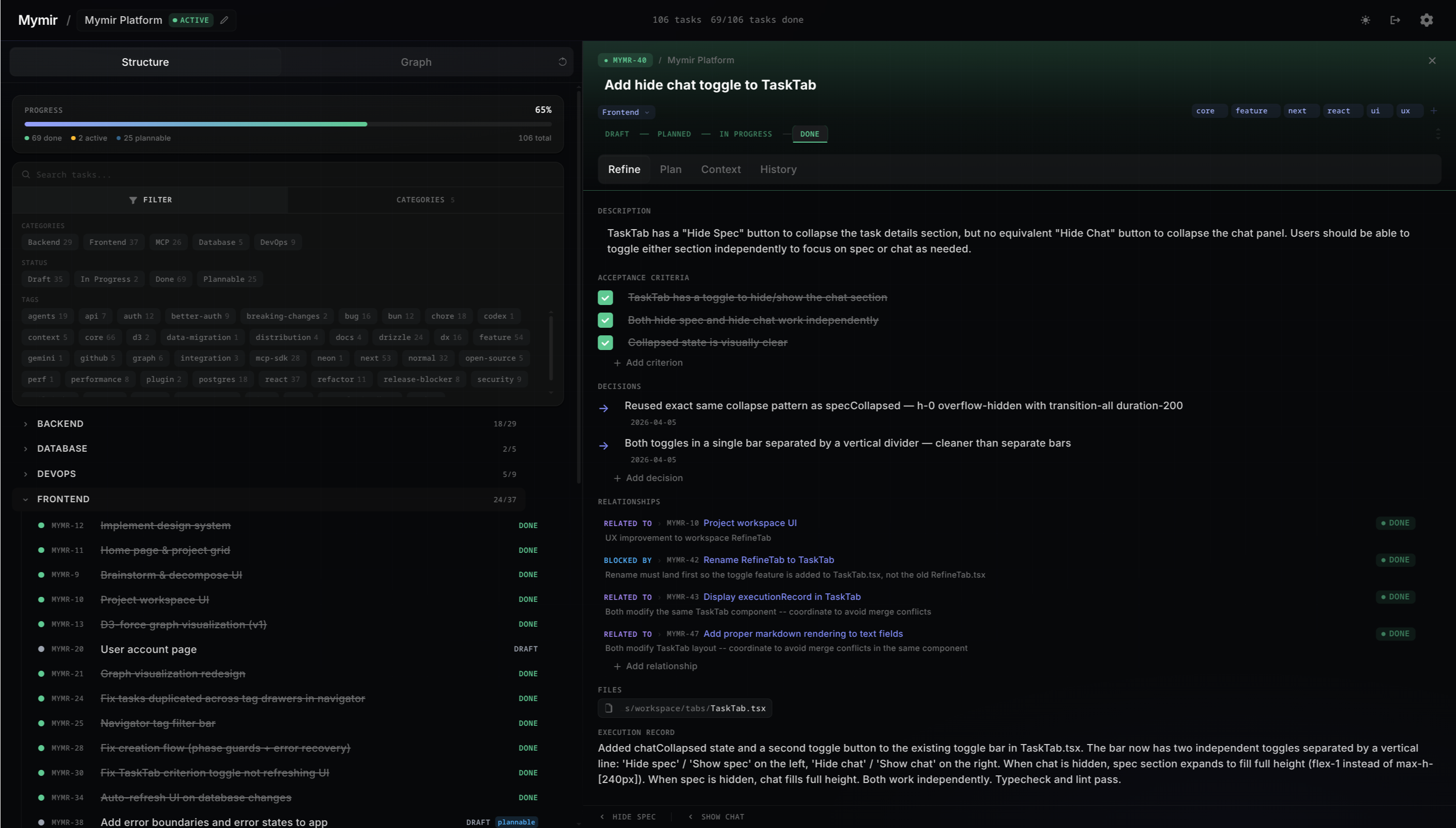Uncheck 'Both hide spec and hide chat' criterion
The height and width of the screenshot is (828, 1456).
(605, 320)
